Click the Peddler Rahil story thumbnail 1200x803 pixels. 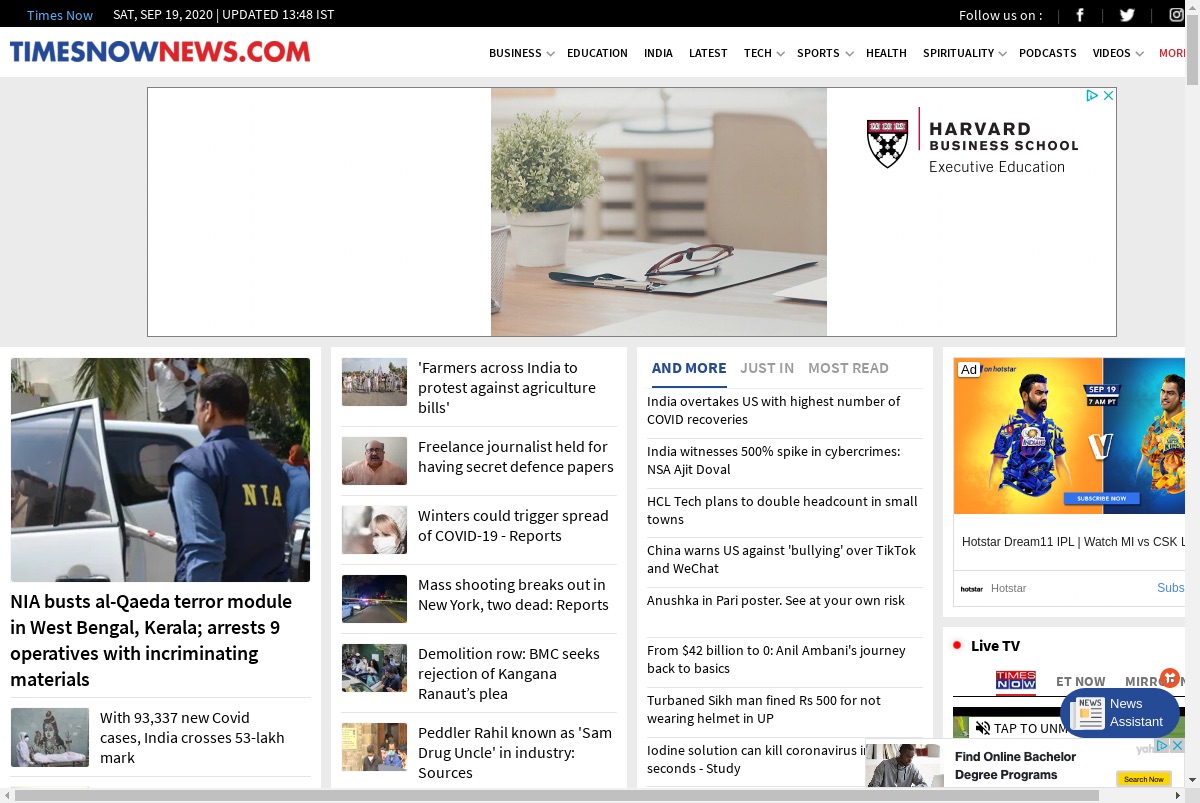374,747
